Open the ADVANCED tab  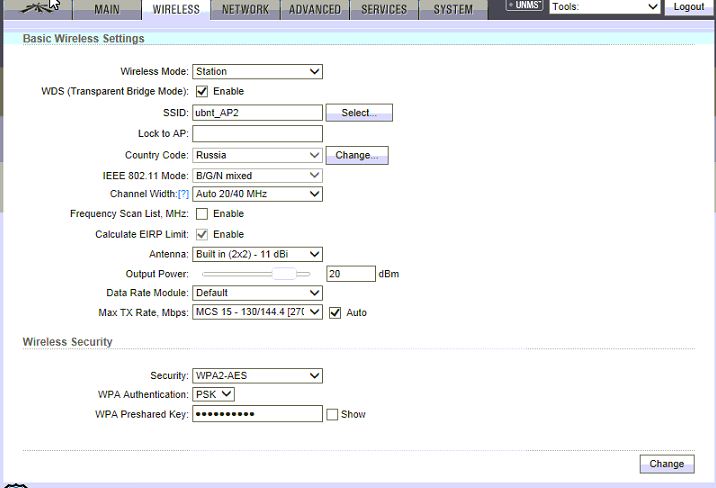pos(315,10)
